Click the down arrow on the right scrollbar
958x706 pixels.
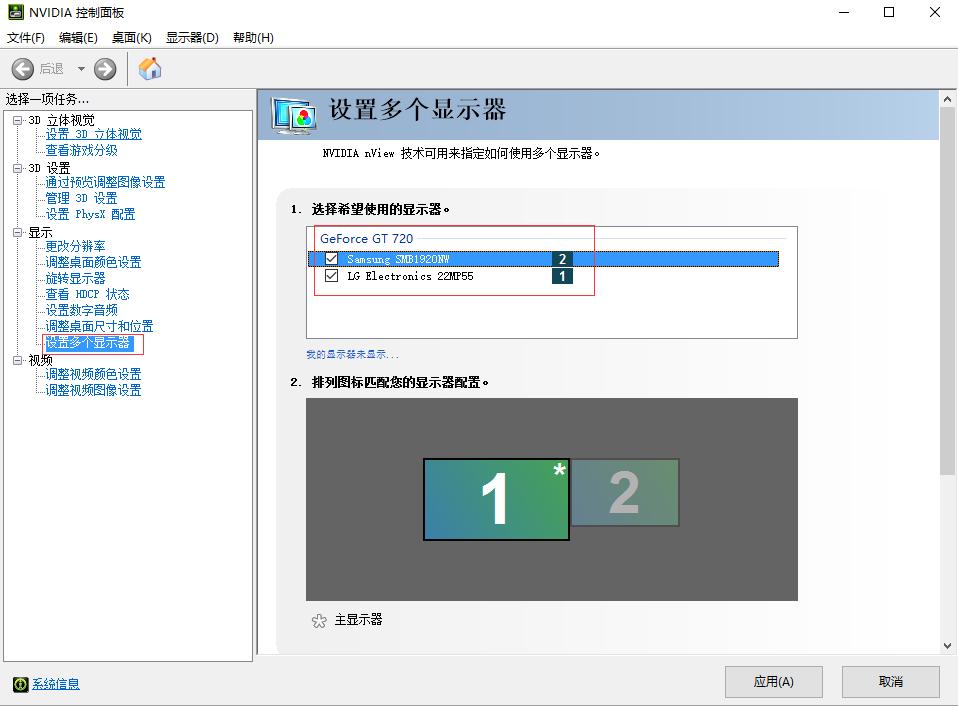pos(947,645)
